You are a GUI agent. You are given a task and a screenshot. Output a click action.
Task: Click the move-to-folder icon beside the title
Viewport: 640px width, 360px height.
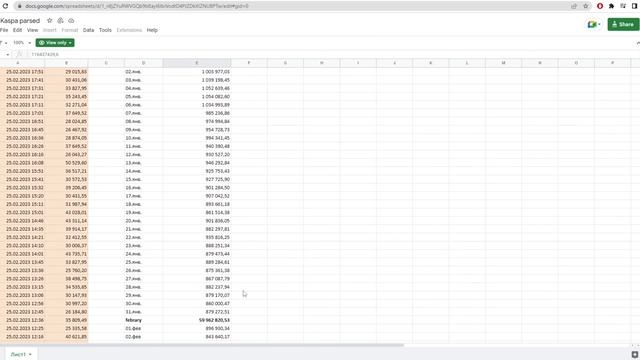coord(60,20)
